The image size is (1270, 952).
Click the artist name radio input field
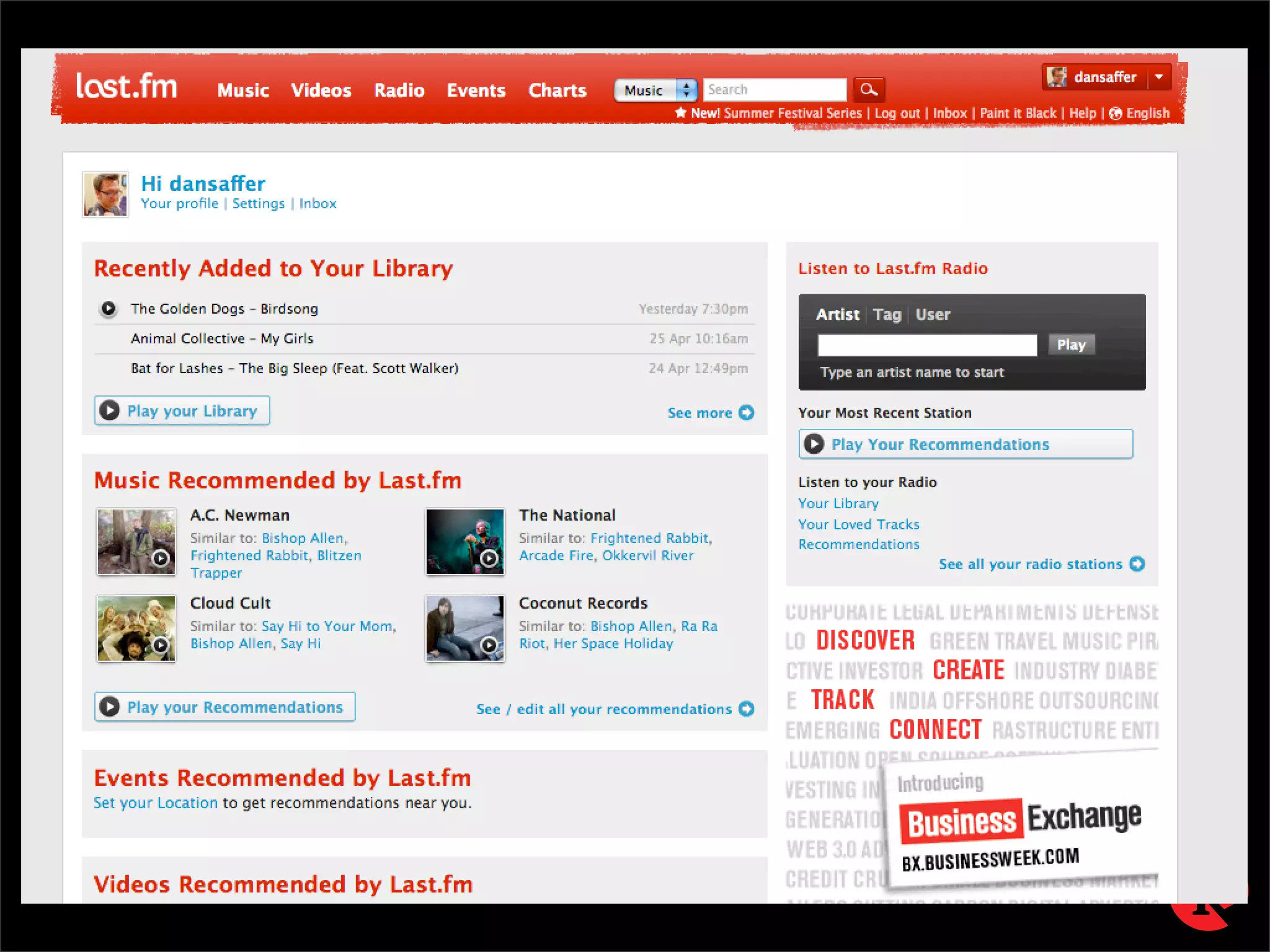926,345
